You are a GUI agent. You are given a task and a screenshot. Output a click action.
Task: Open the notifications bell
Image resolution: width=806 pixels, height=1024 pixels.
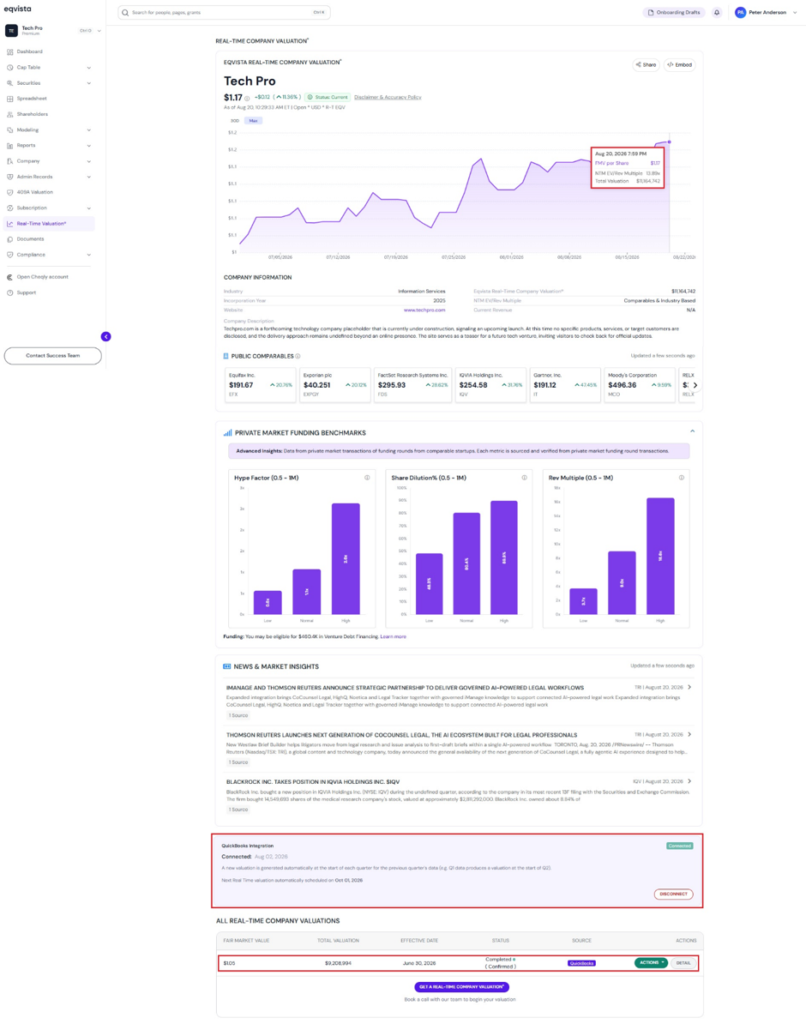[717, 12]
